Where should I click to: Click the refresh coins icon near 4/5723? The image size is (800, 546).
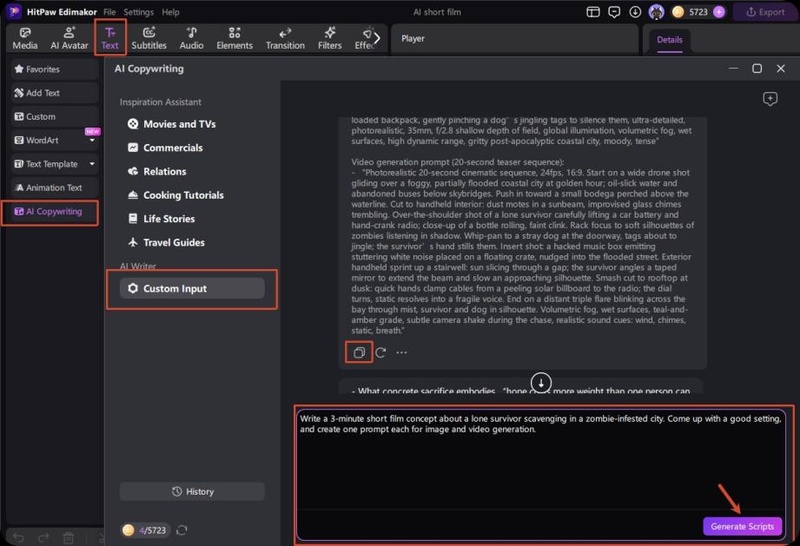pos(182,530)
